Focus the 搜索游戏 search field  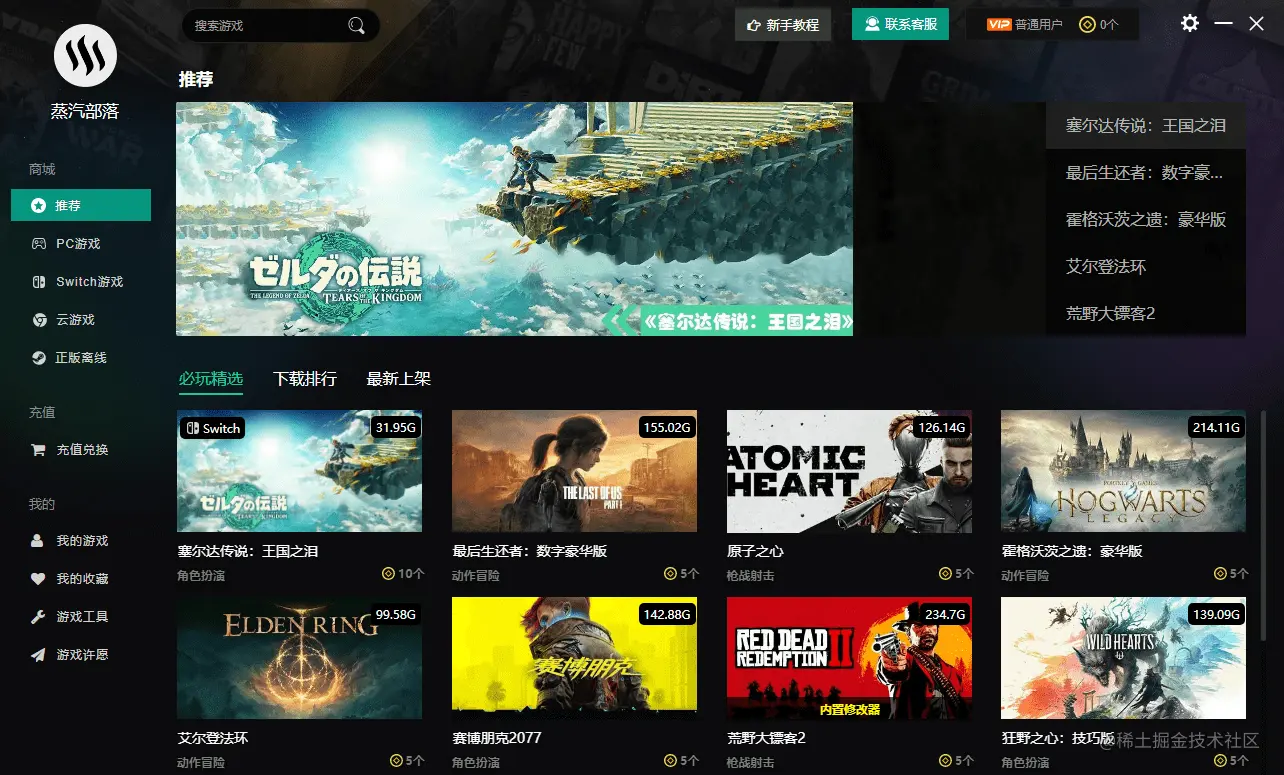[x=280, y=26]
